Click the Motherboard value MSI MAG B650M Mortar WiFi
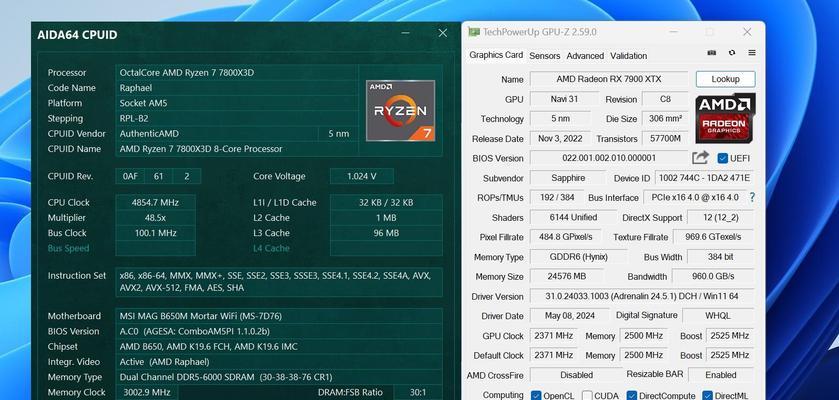The width and height of the screenshot is (839, 400). tap(279, 316)
